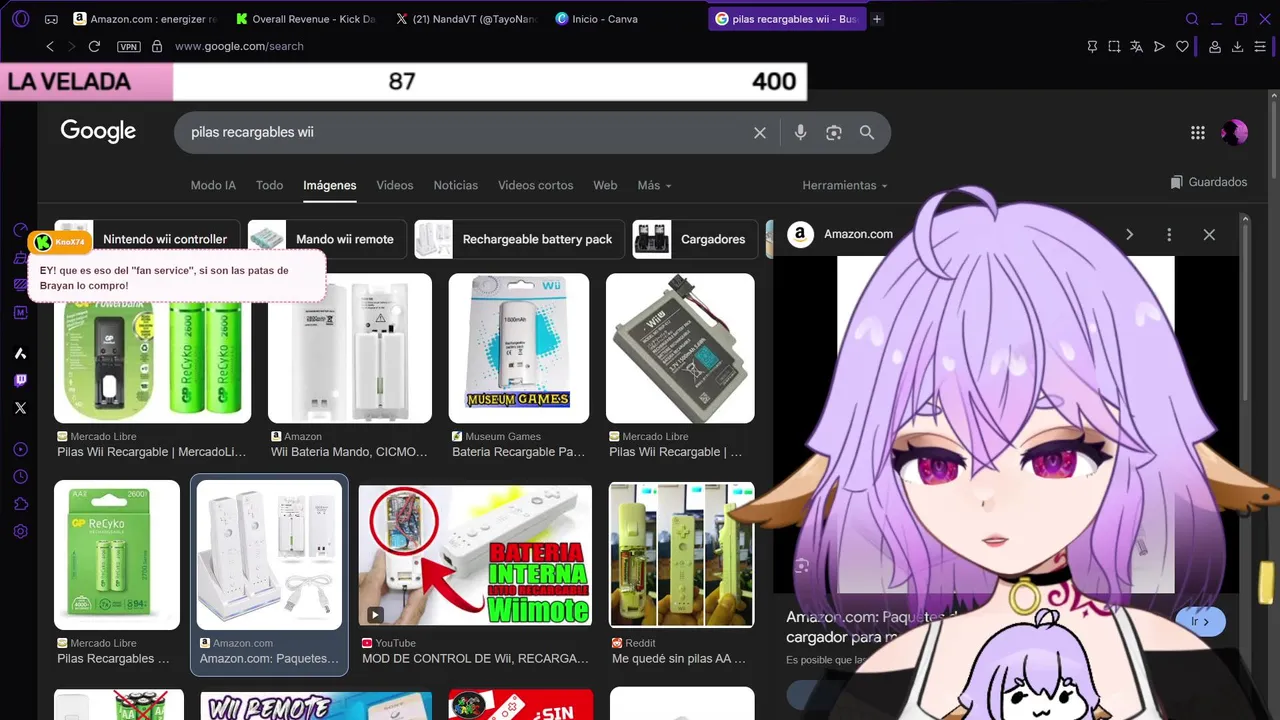This screenshot has width=1280, height=720.
Task: Switch to the Modo IA tab
Action: pyautogui.click(x=213, y=185)
